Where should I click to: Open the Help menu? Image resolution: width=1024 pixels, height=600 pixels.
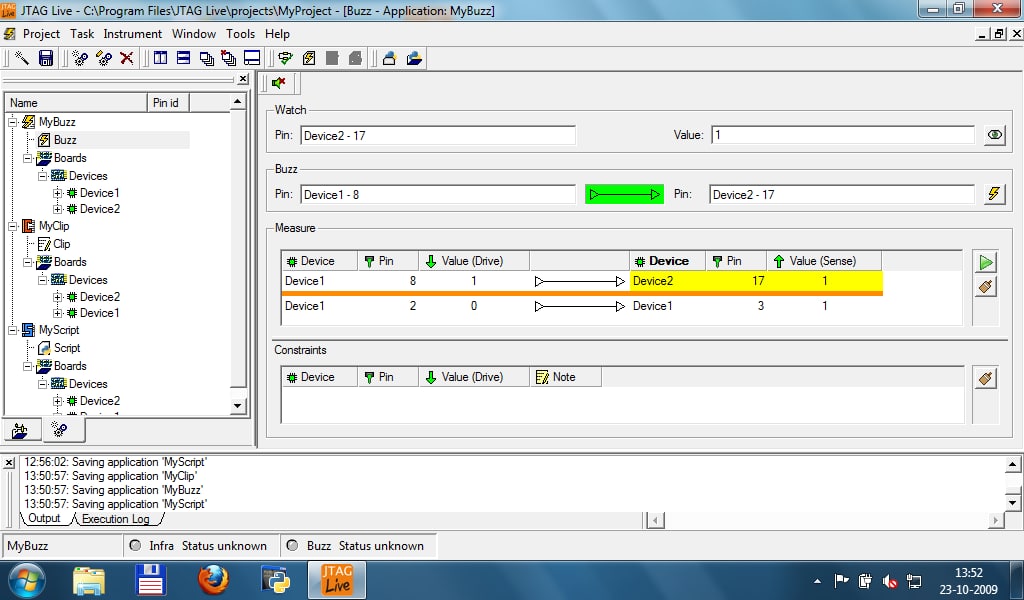click(x=278, y=34)
